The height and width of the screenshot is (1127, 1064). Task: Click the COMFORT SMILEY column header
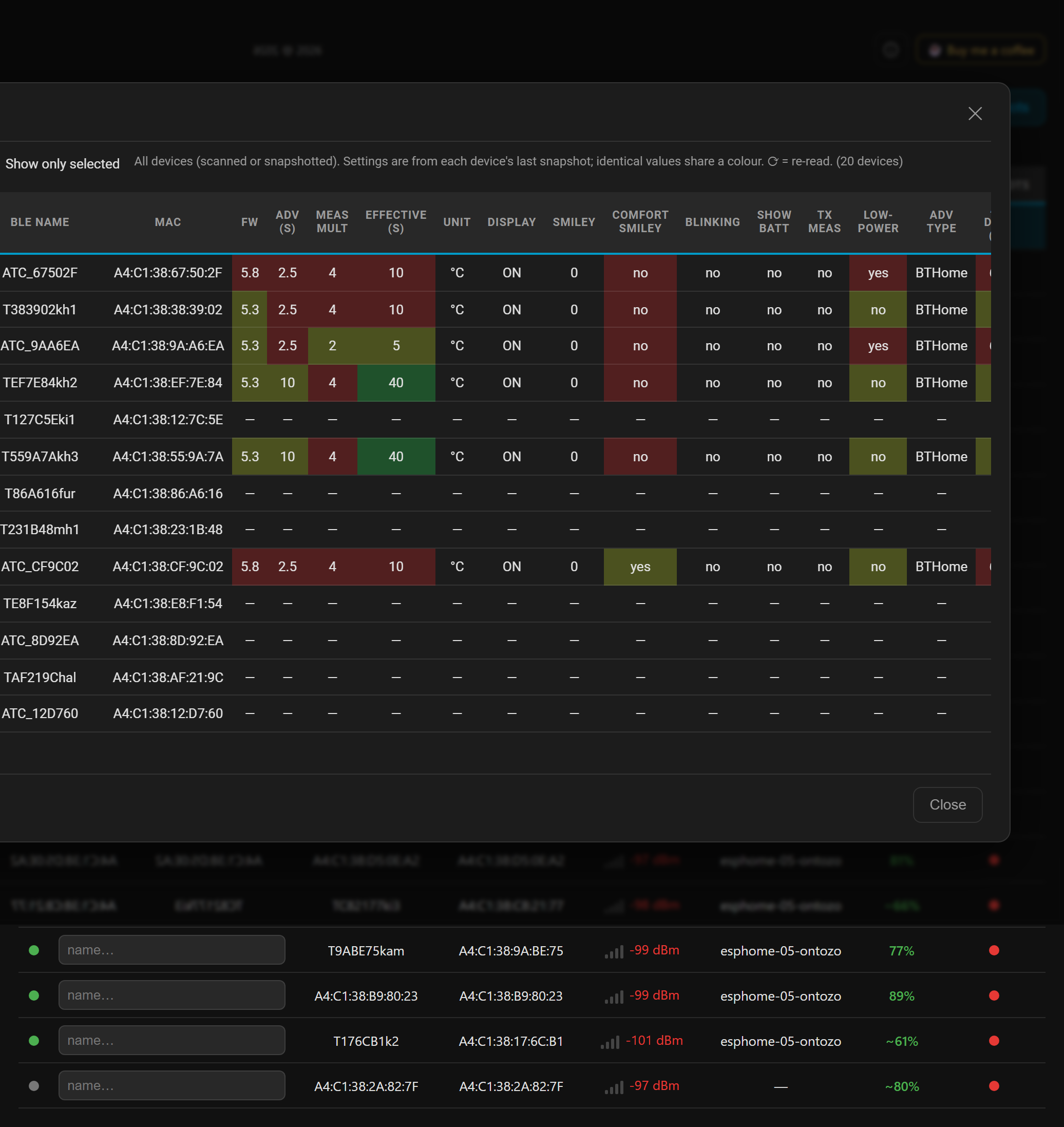click(x=640, y=222)
